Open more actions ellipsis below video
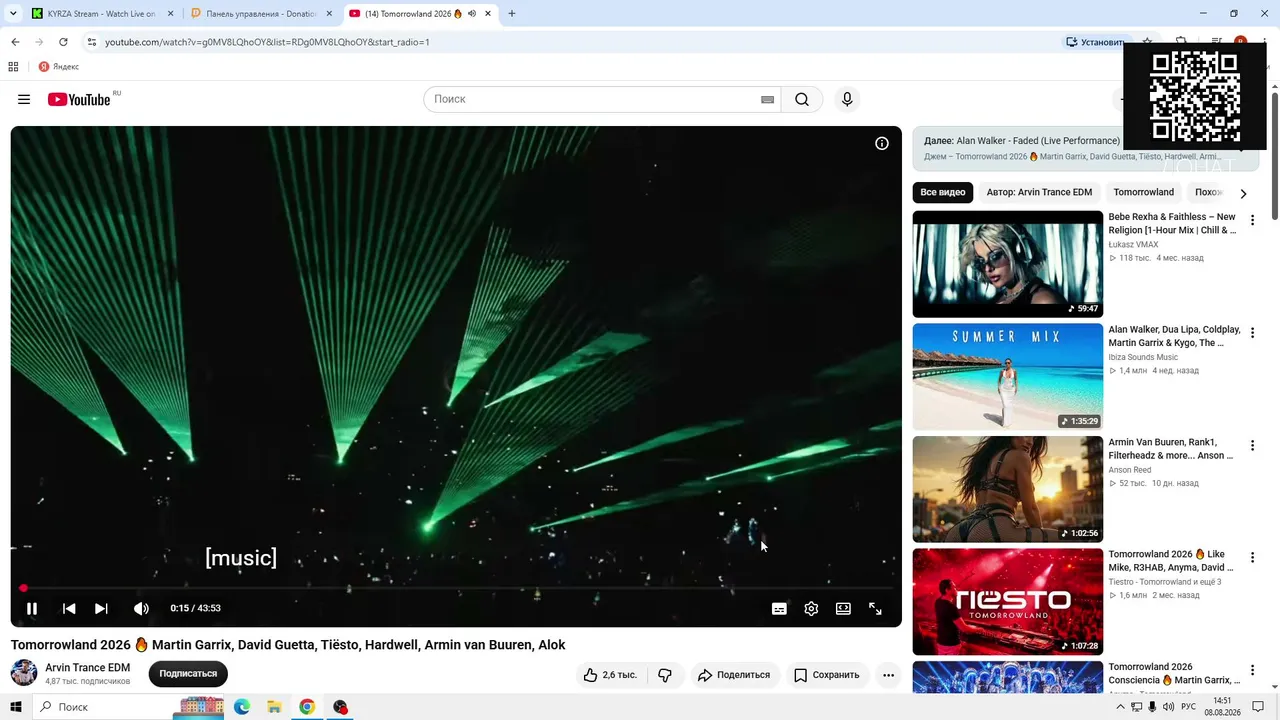Screen dimensions: 1280x720 (888, 675)
